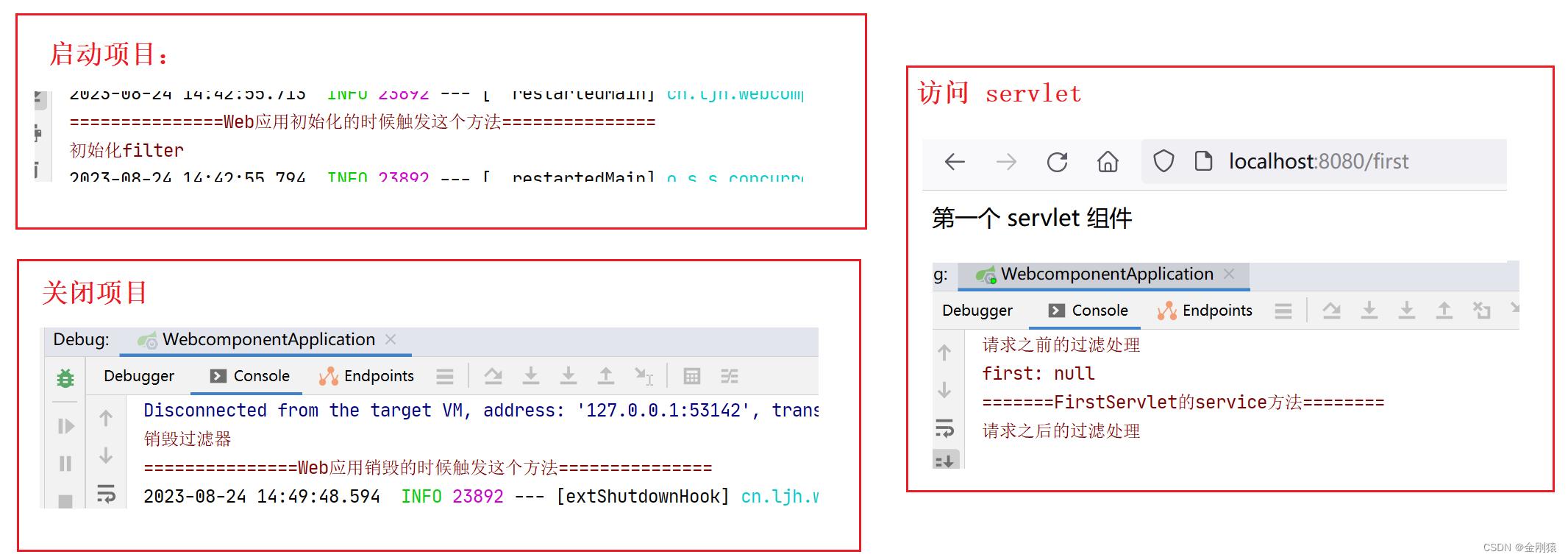The width and height of the screenshot is (1568, 560).
Task: Click Step Into icon in servlet-access debug toolbar
Action: tap(1369, 311)
